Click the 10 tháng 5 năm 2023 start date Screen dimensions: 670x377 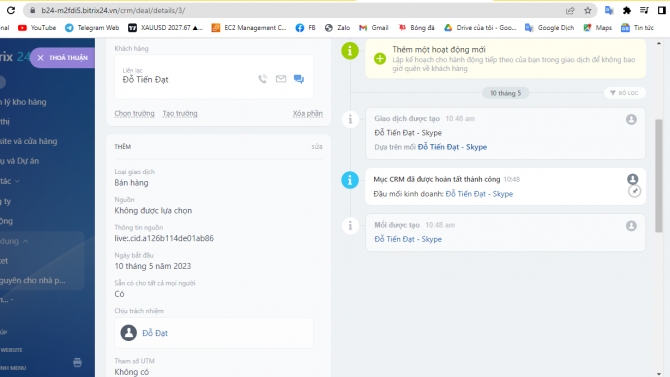[153, 266]
